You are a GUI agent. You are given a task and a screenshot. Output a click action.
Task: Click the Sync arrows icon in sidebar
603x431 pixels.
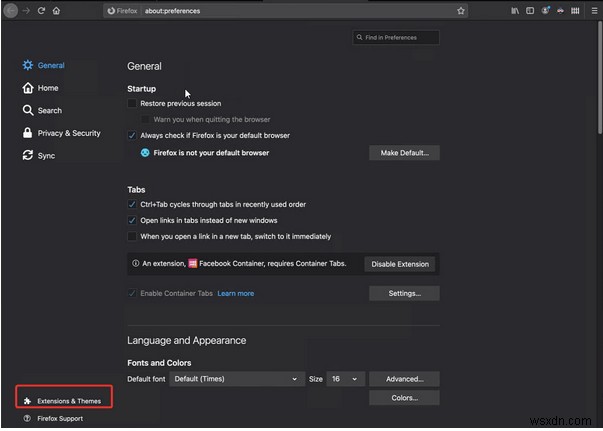[x=28, y=155]
